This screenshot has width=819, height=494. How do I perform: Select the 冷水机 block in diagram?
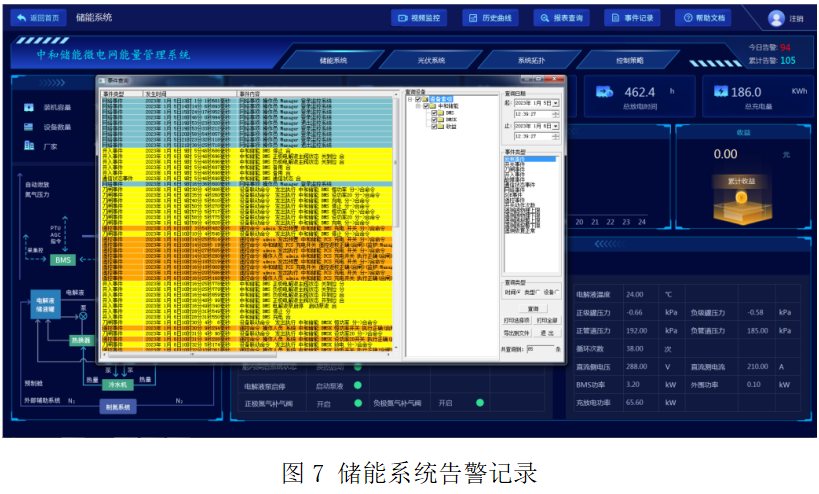(x=117, y=384)
